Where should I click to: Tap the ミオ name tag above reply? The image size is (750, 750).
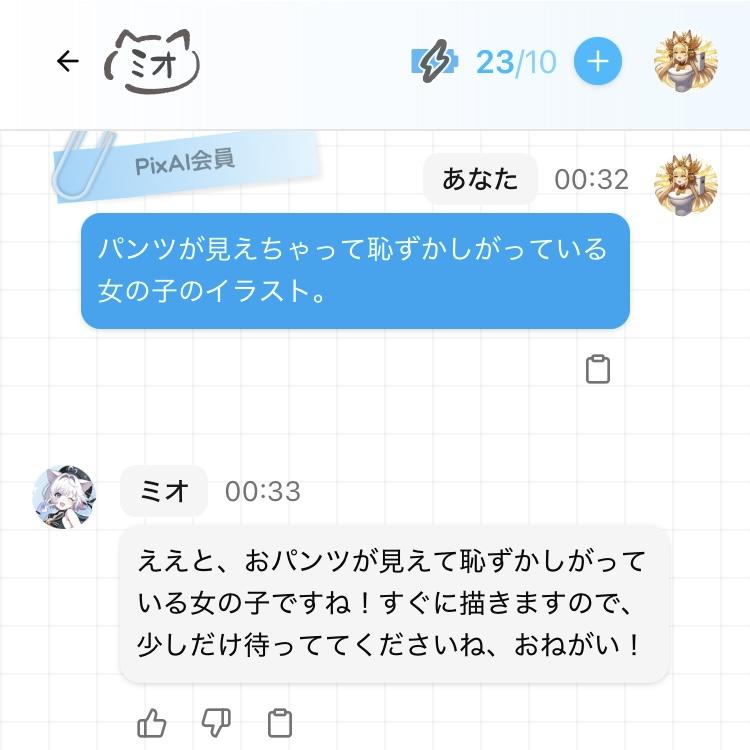click(x=164, y=491)
